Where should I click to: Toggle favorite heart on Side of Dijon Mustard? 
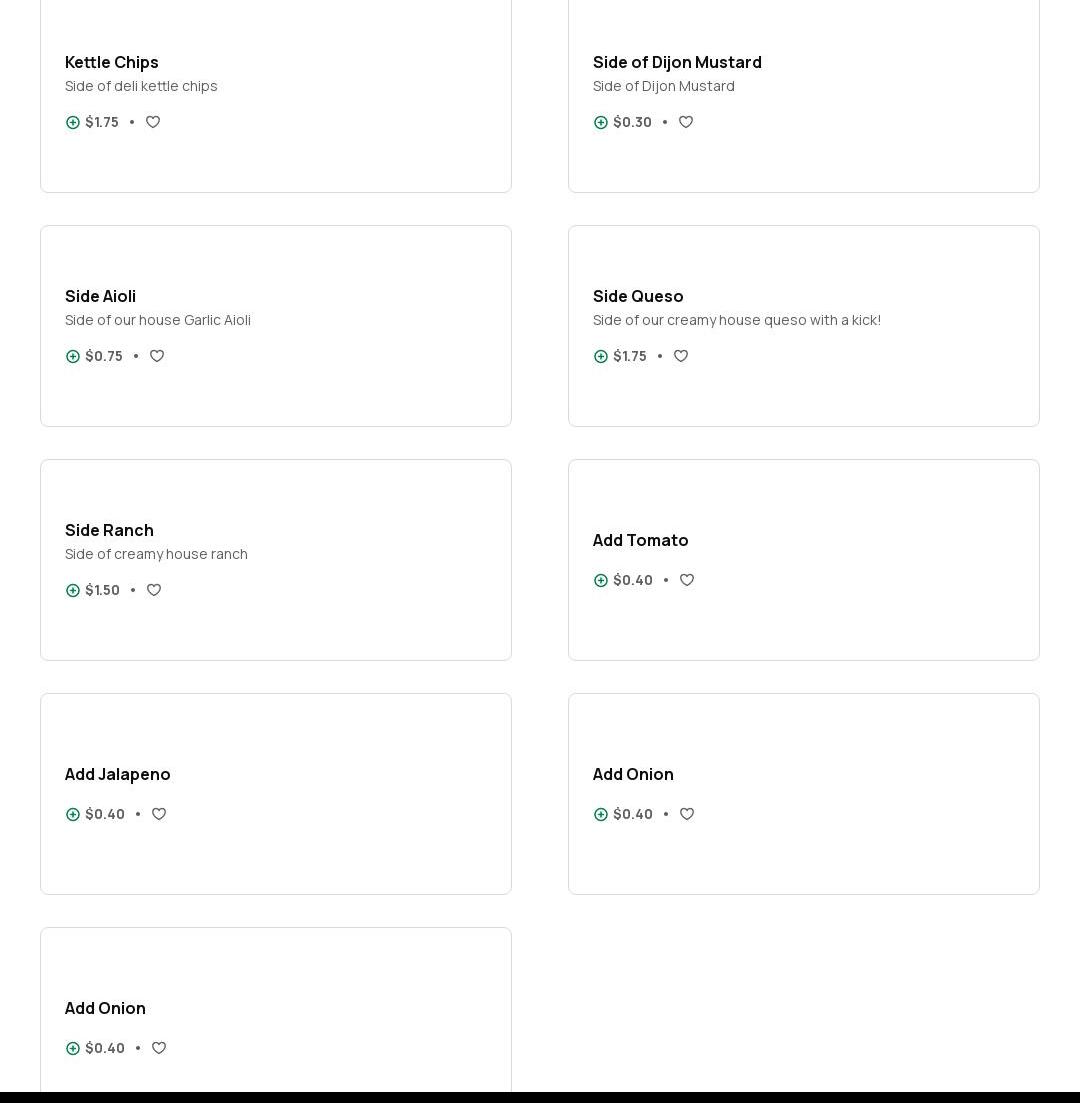686,122
